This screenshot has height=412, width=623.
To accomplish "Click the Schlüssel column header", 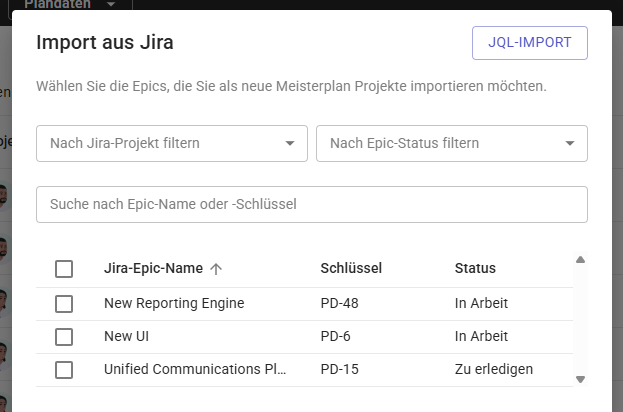I will [x=351, y=268].
